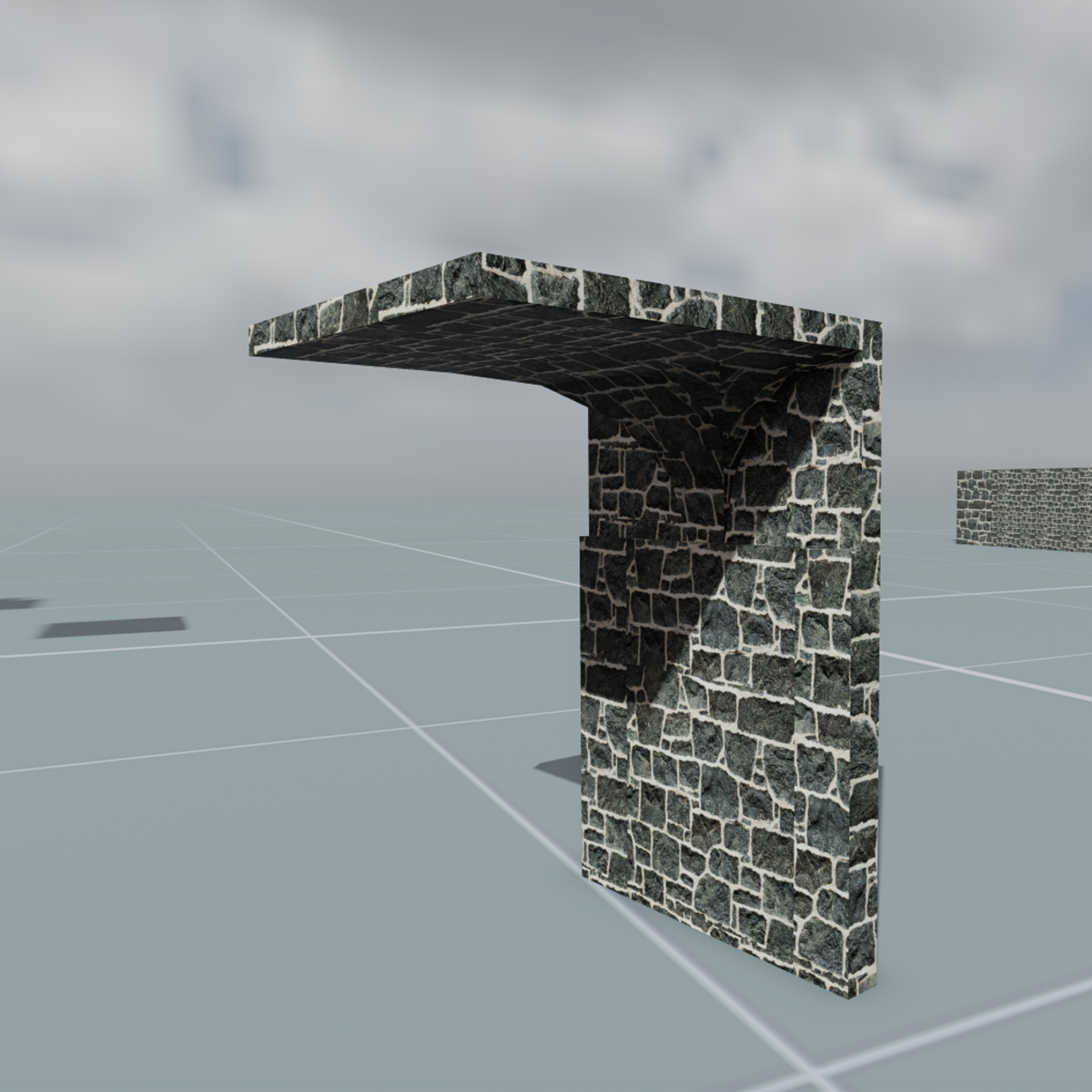The image size is (1092, 1092).
Task: Click the ground shadow beside the wall's base
Action: (x=560, y=769)
